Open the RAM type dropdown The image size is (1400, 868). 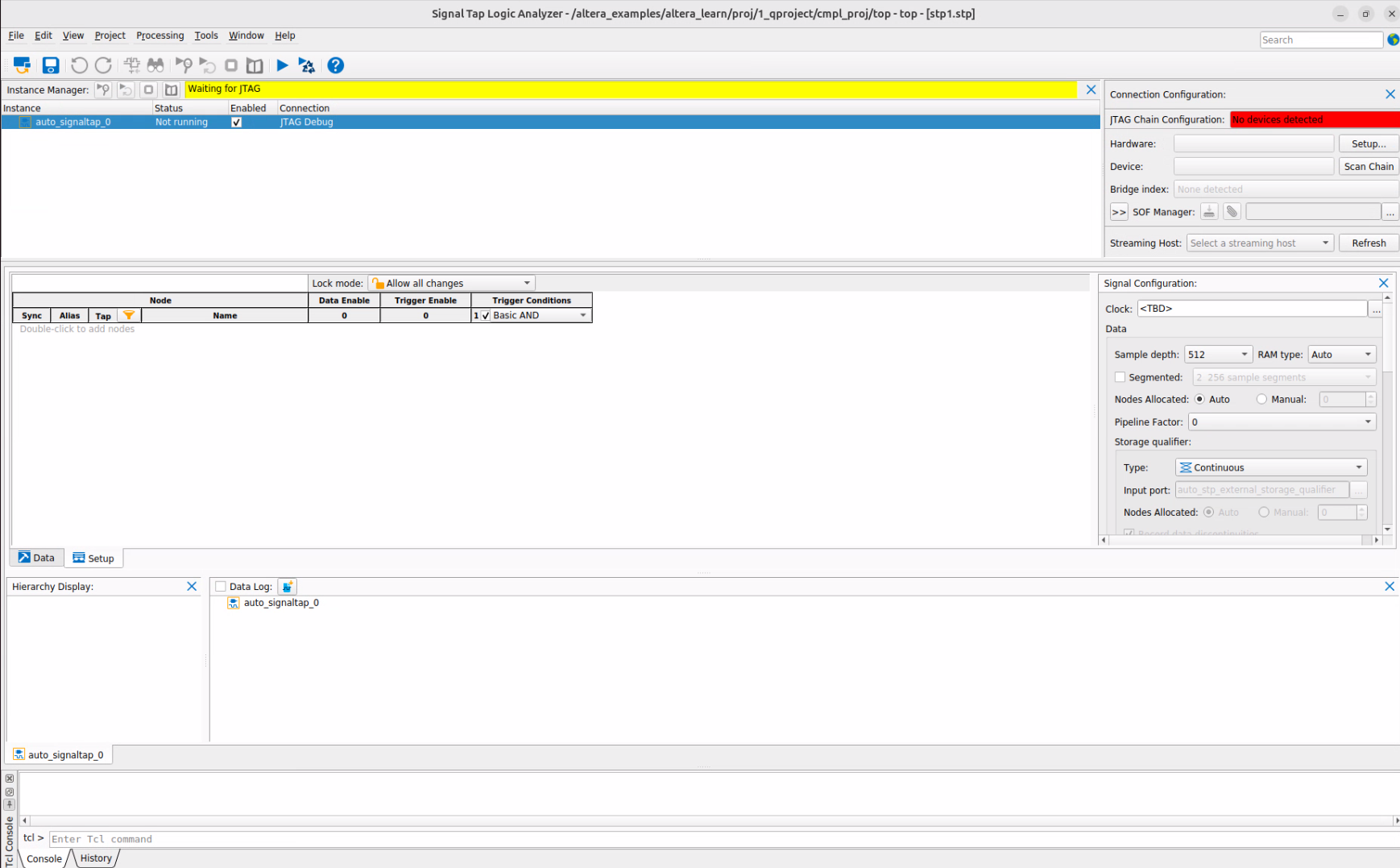pos(1341,355)
